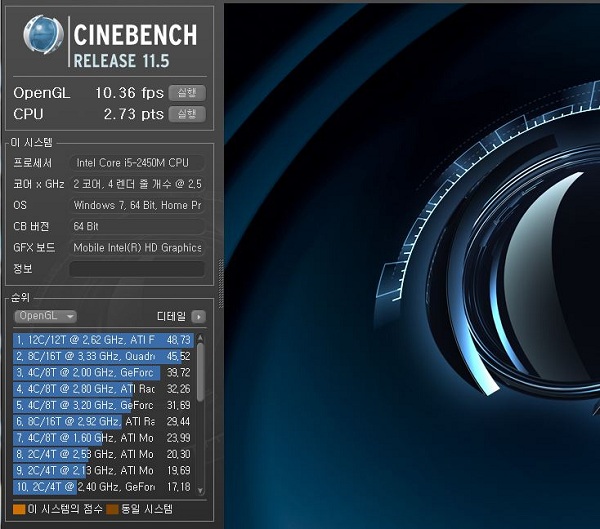Image resolution: width=600 pixels, height=529 pixels.
Task: Select ranking row 10. 2C/4T @ 2.40 GHz
Action: pyautogui.click(x=103, y=487)
